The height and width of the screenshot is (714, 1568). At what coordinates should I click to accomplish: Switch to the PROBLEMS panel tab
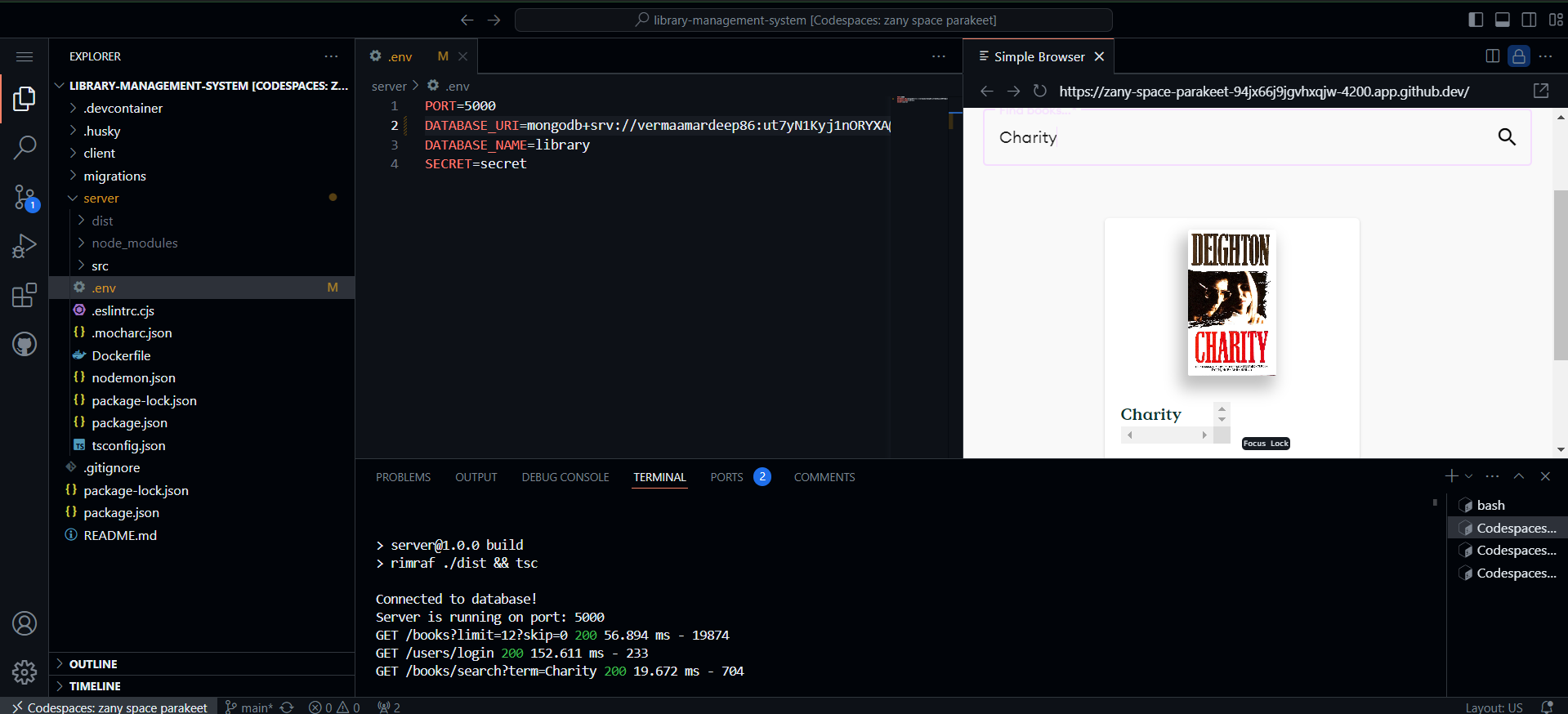(x=403, y=477)
